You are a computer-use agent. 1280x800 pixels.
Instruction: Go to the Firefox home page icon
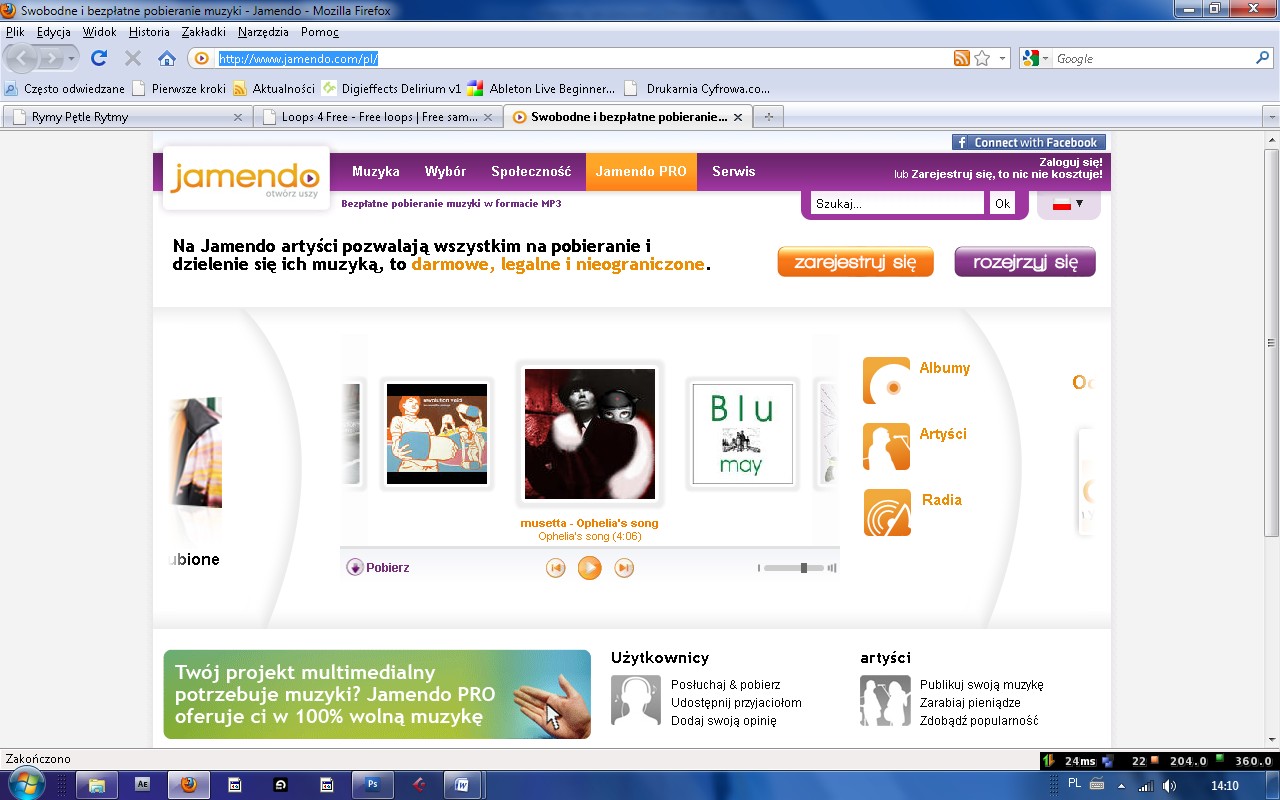pyautogui.click(x=167, y=58)
